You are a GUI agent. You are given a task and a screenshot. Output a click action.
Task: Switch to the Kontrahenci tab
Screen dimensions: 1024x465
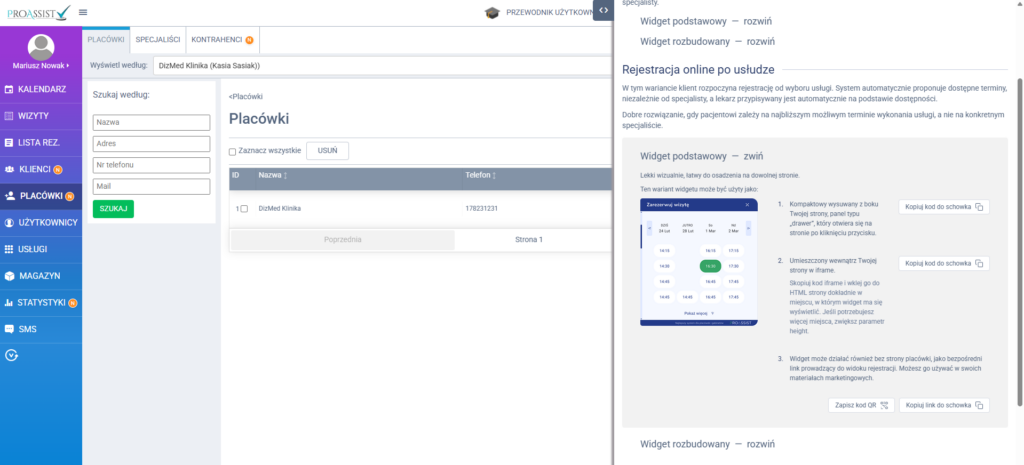tap(216, 39)
